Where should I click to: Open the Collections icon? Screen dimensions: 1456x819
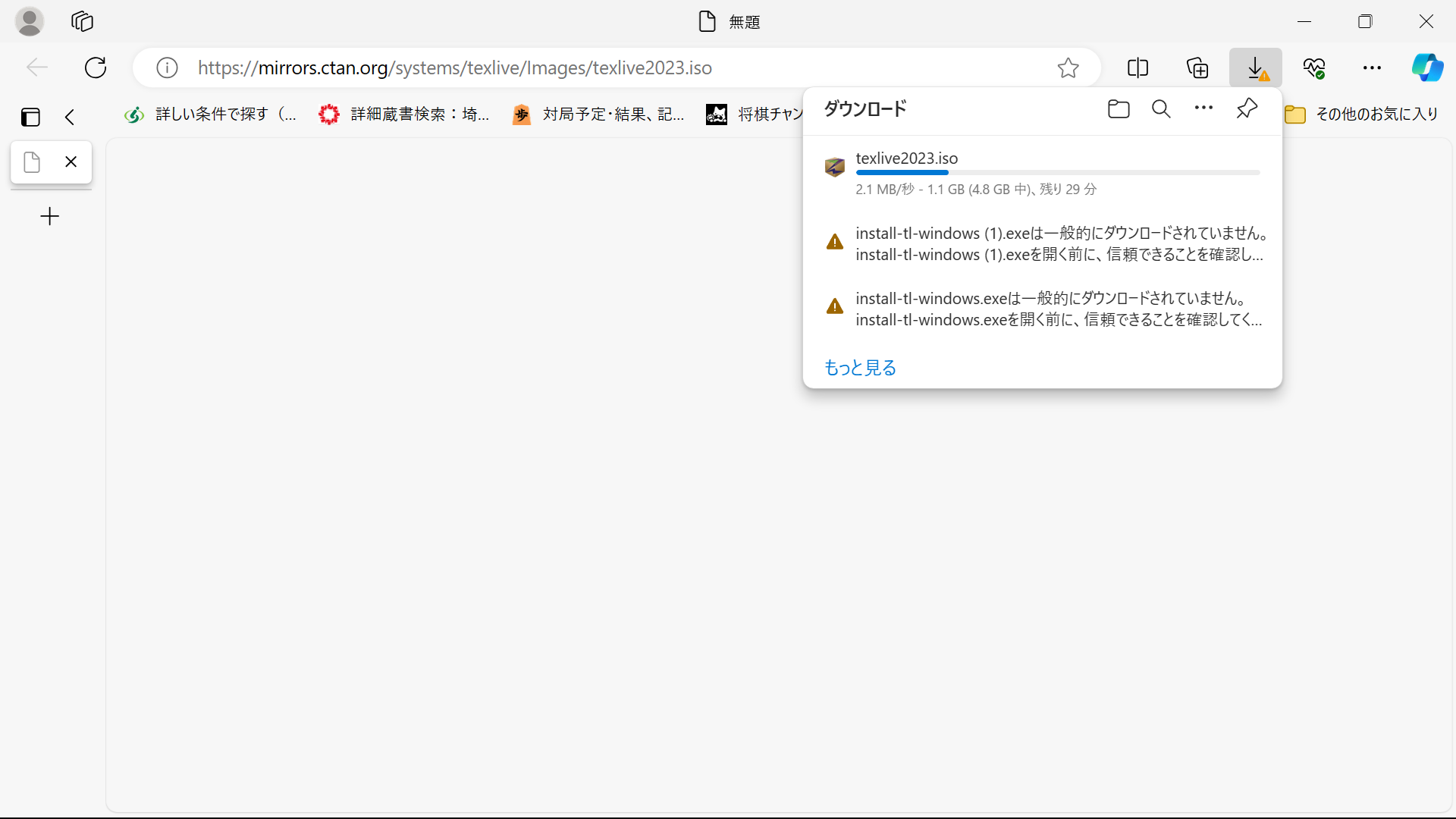[1197, 67]
